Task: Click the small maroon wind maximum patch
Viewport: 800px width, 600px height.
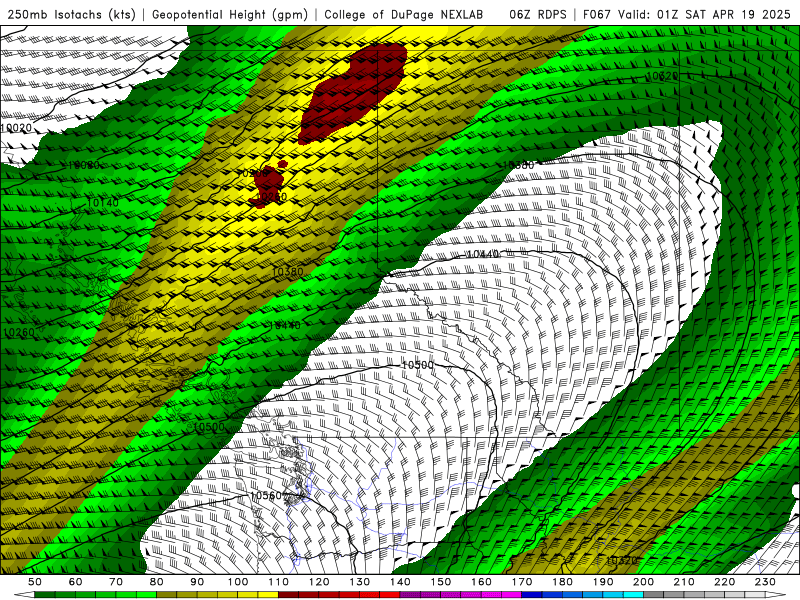Action: (x=268, y=185)
